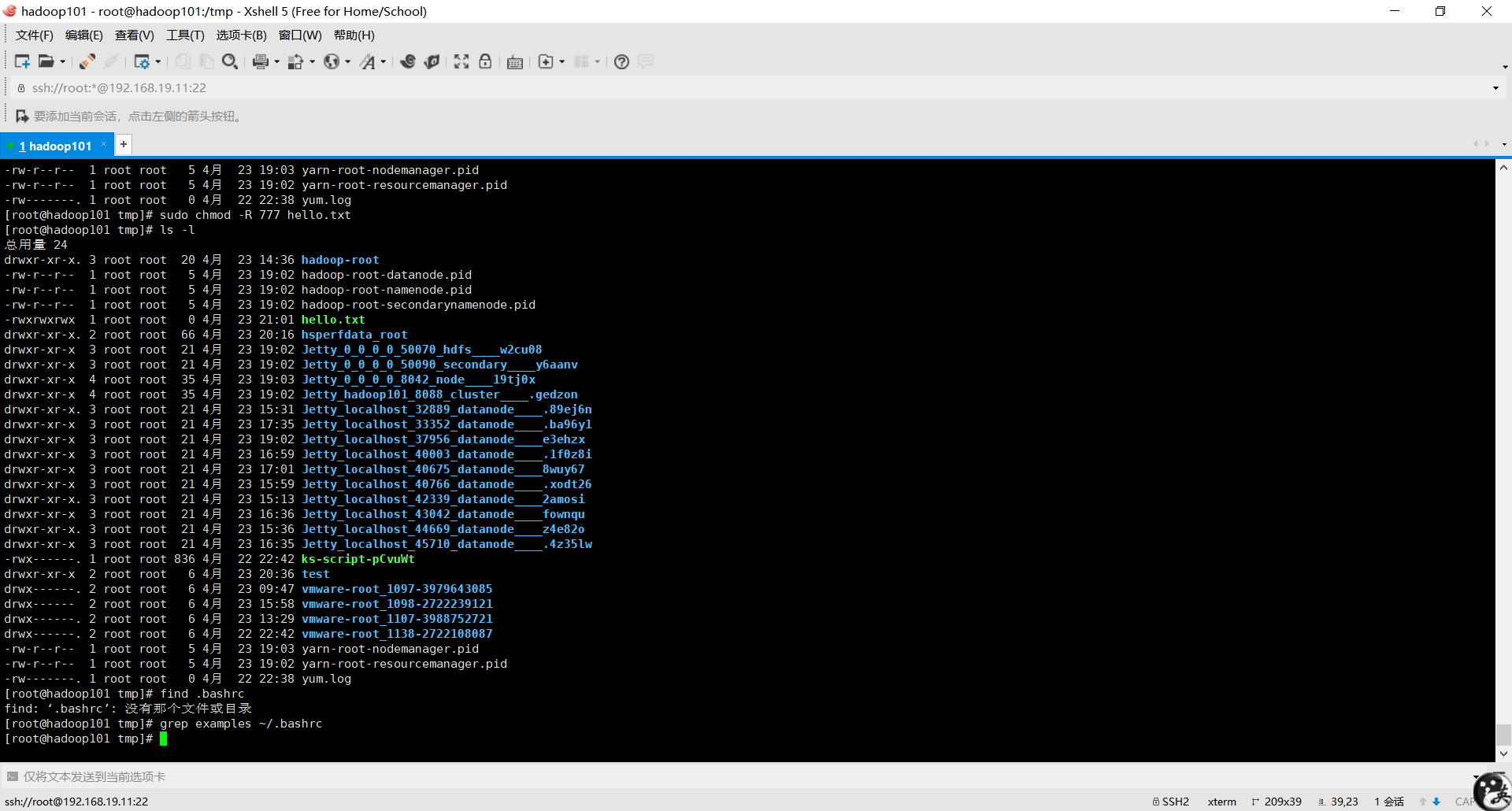Click the Help question mark icon
This screenshot has width=1512, height=811.
pos(621,61)
